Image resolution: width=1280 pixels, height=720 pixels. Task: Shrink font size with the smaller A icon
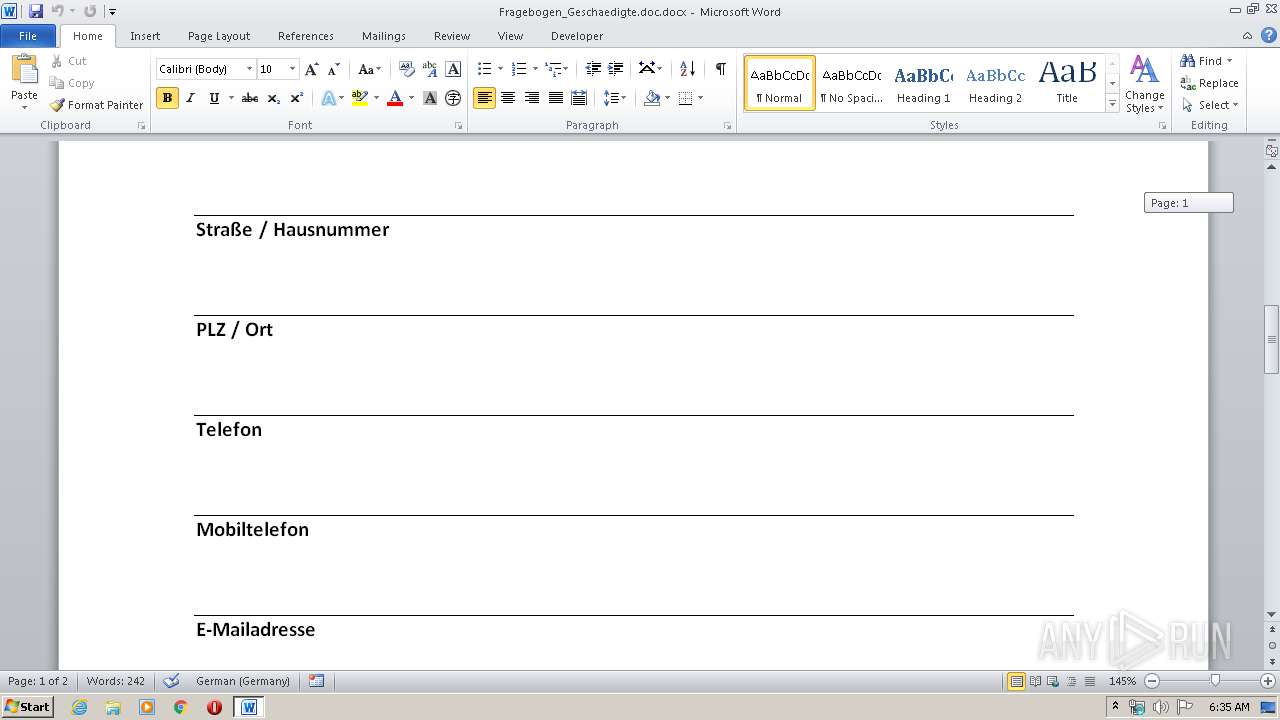(334, 69)
